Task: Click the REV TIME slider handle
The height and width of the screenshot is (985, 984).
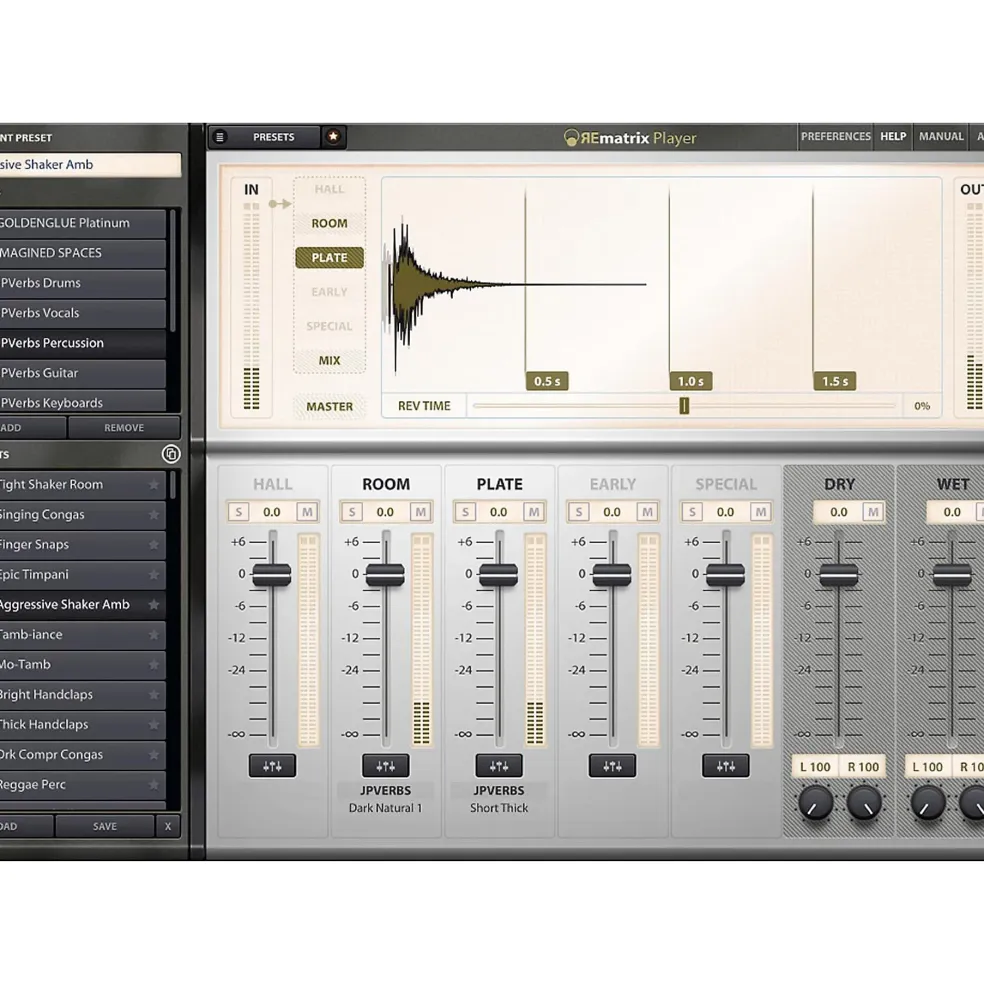Action: (x=684, y=406)
